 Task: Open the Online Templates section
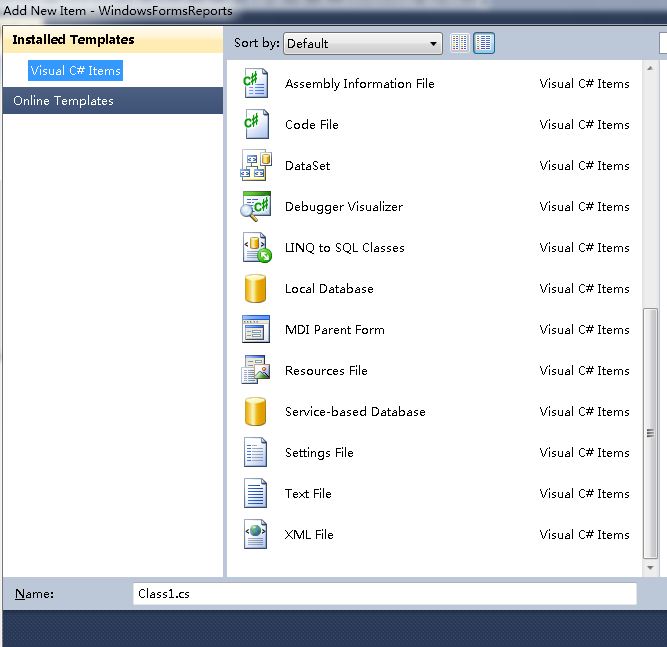(x=113, y=101)
